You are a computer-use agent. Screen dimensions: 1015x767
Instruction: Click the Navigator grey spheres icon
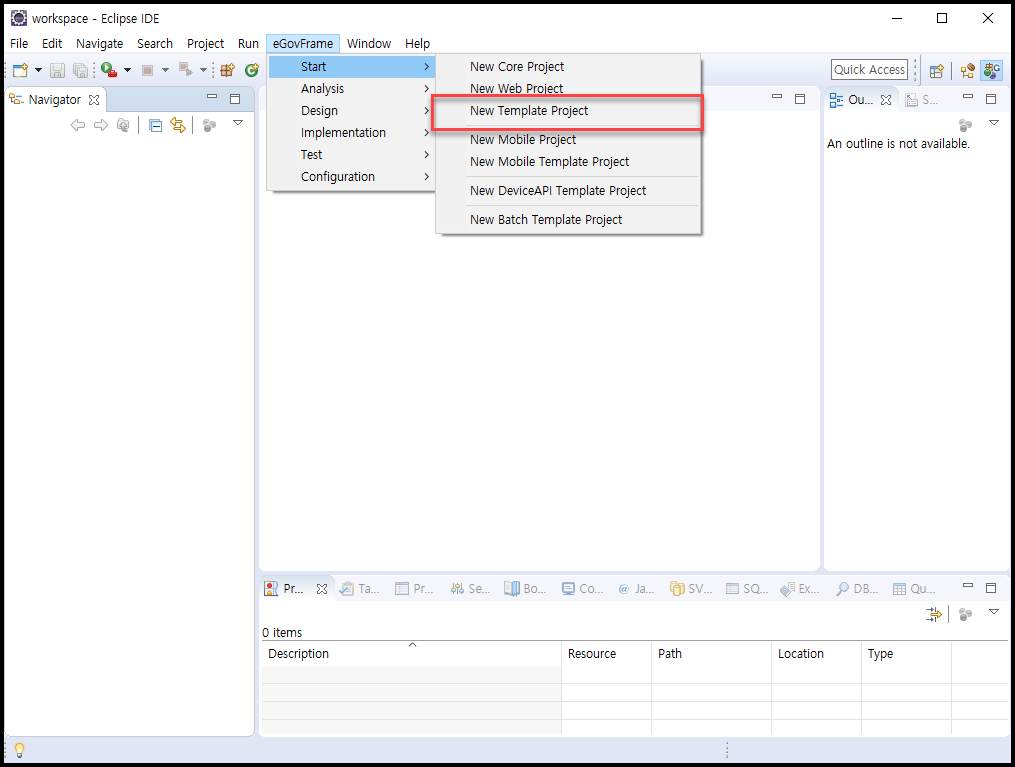(209, 125)
